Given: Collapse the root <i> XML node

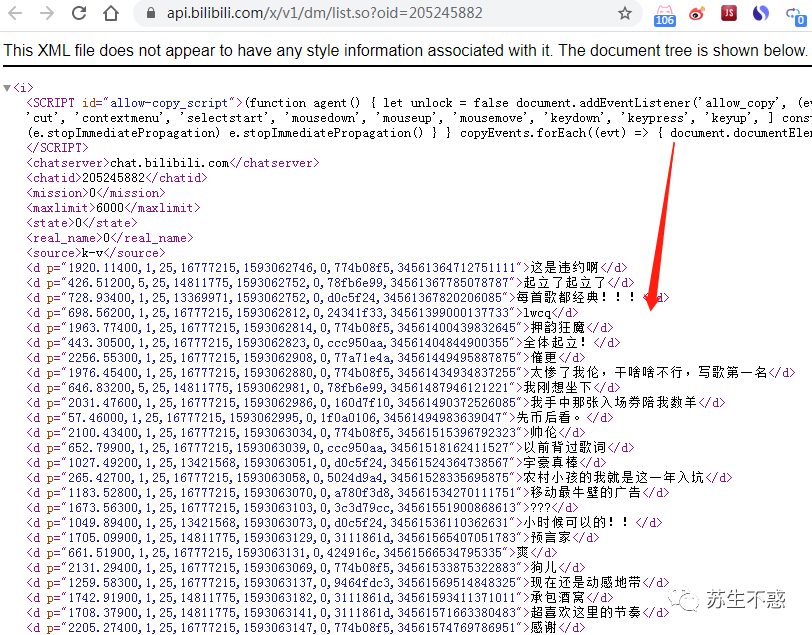Looking at the screenshot, I should [x=7, y=88].
